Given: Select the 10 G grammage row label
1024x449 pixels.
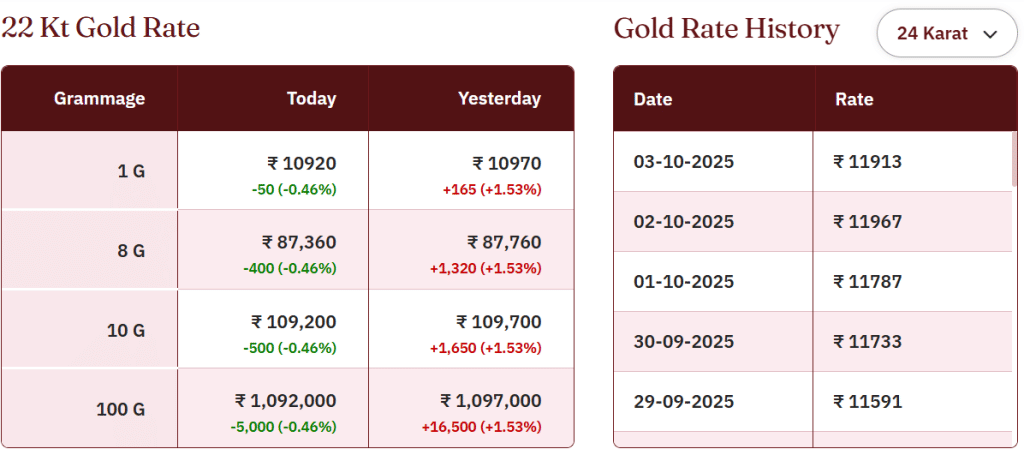Looking at the screenshot, I should (x=126, y=330).
